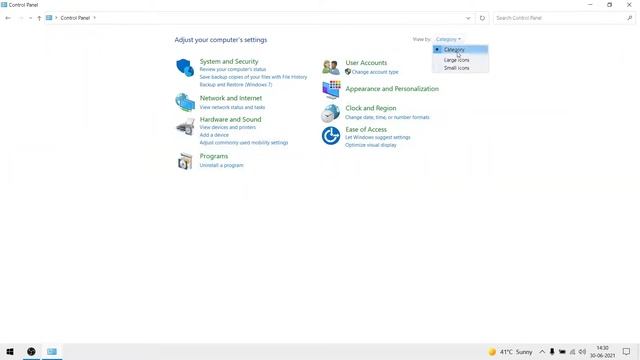
Task: Click Change account type
Action: (x=375, y=72)
